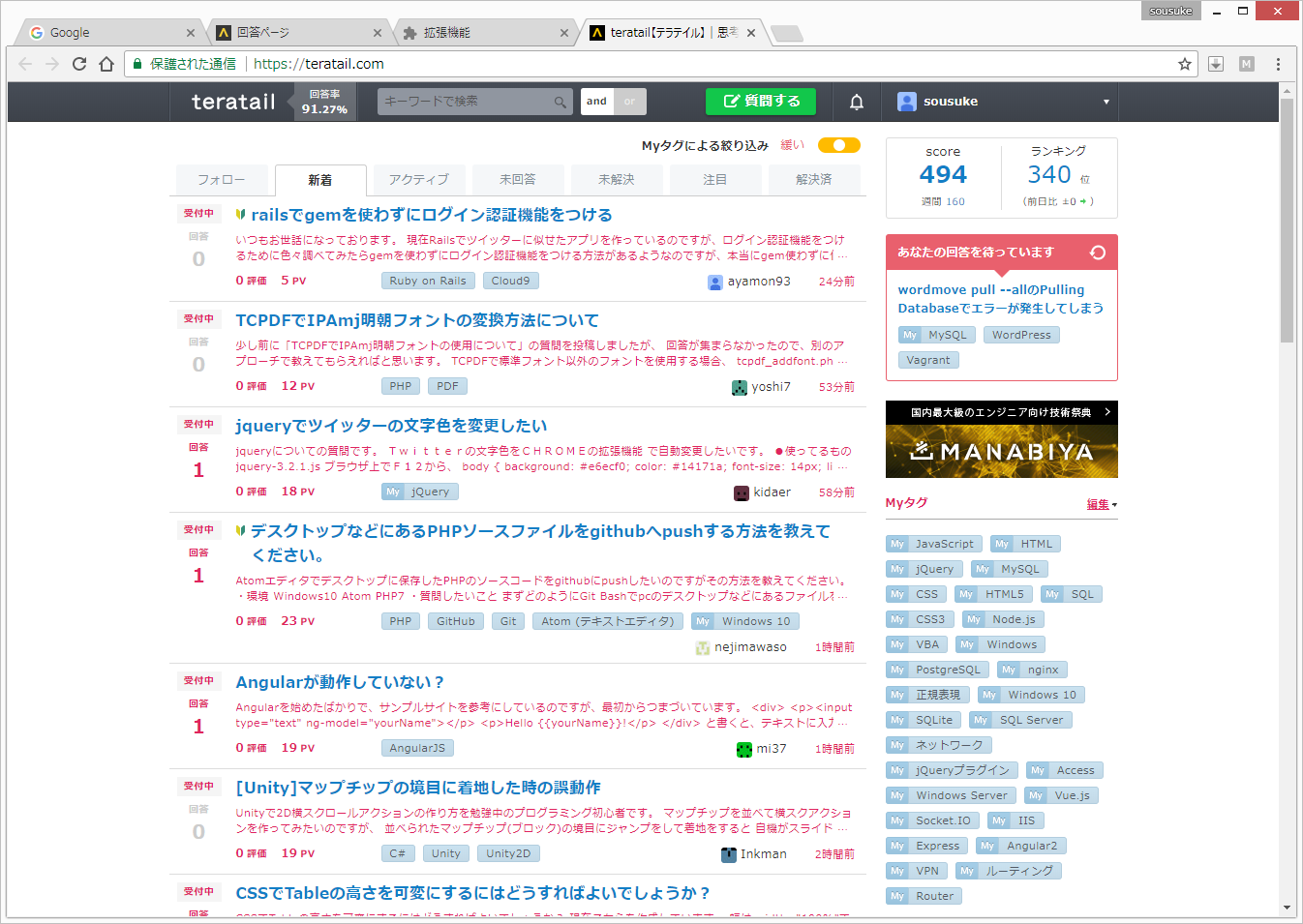Click the PostgreSQL tag under Myタグ
Screen dimensions: 1303x924
[x=937, y=670]
